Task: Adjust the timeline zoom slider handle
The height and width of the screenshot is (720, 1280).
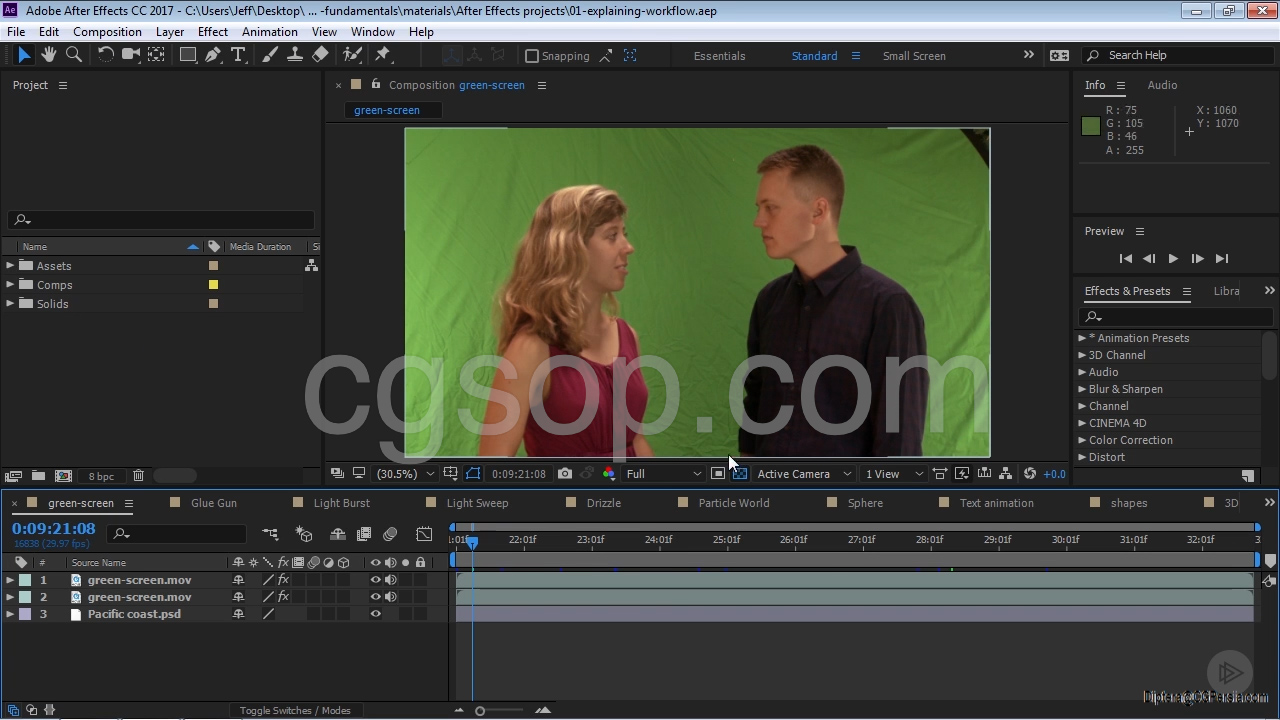Action: pos(480,711)
